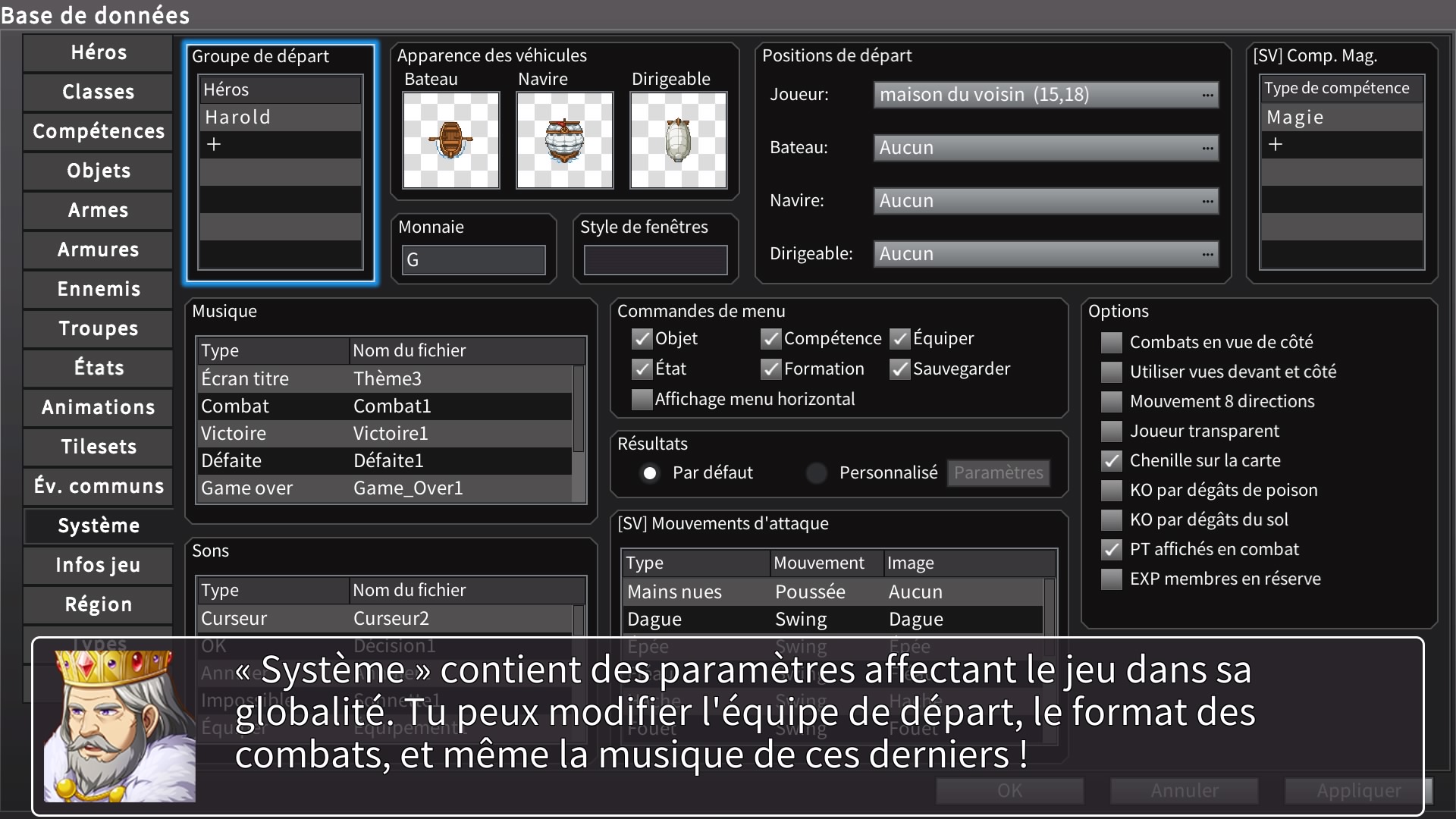
Task: Select the Personnalisé results radio button
Action: click(x=817, y=473)
